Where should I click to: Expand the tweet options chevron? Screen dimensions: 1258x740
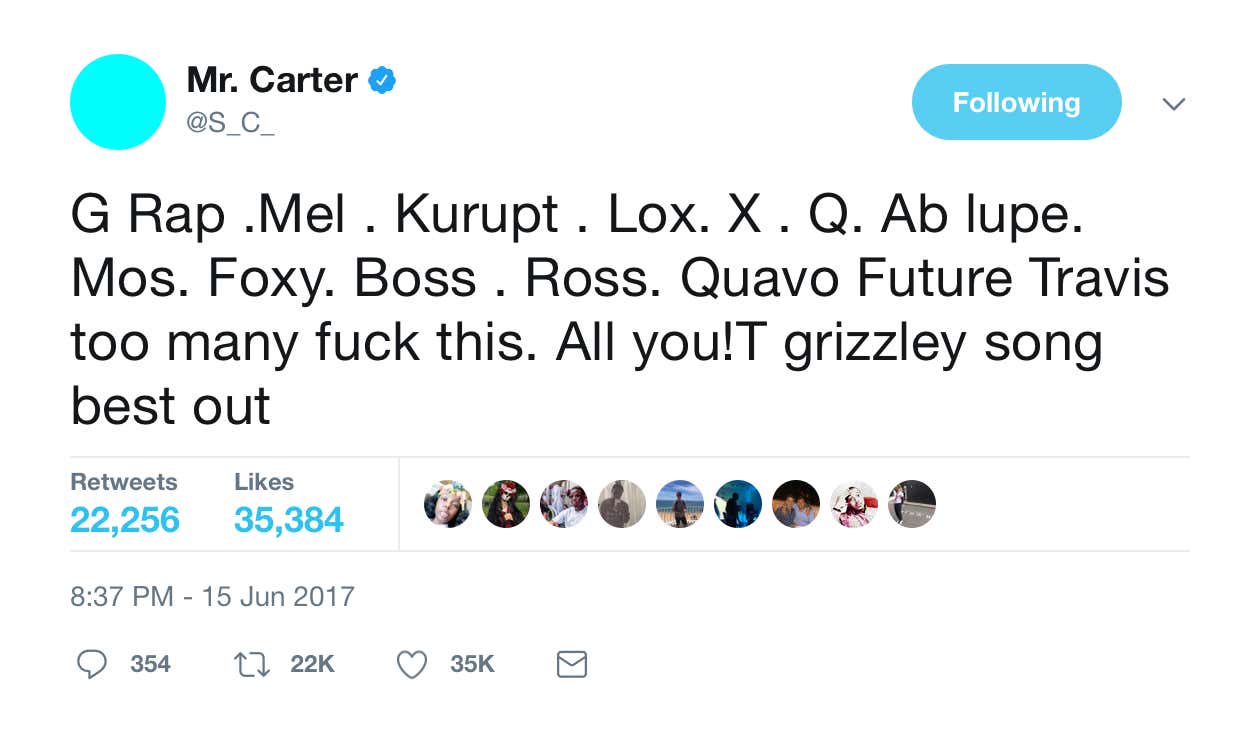(1175, 104)
